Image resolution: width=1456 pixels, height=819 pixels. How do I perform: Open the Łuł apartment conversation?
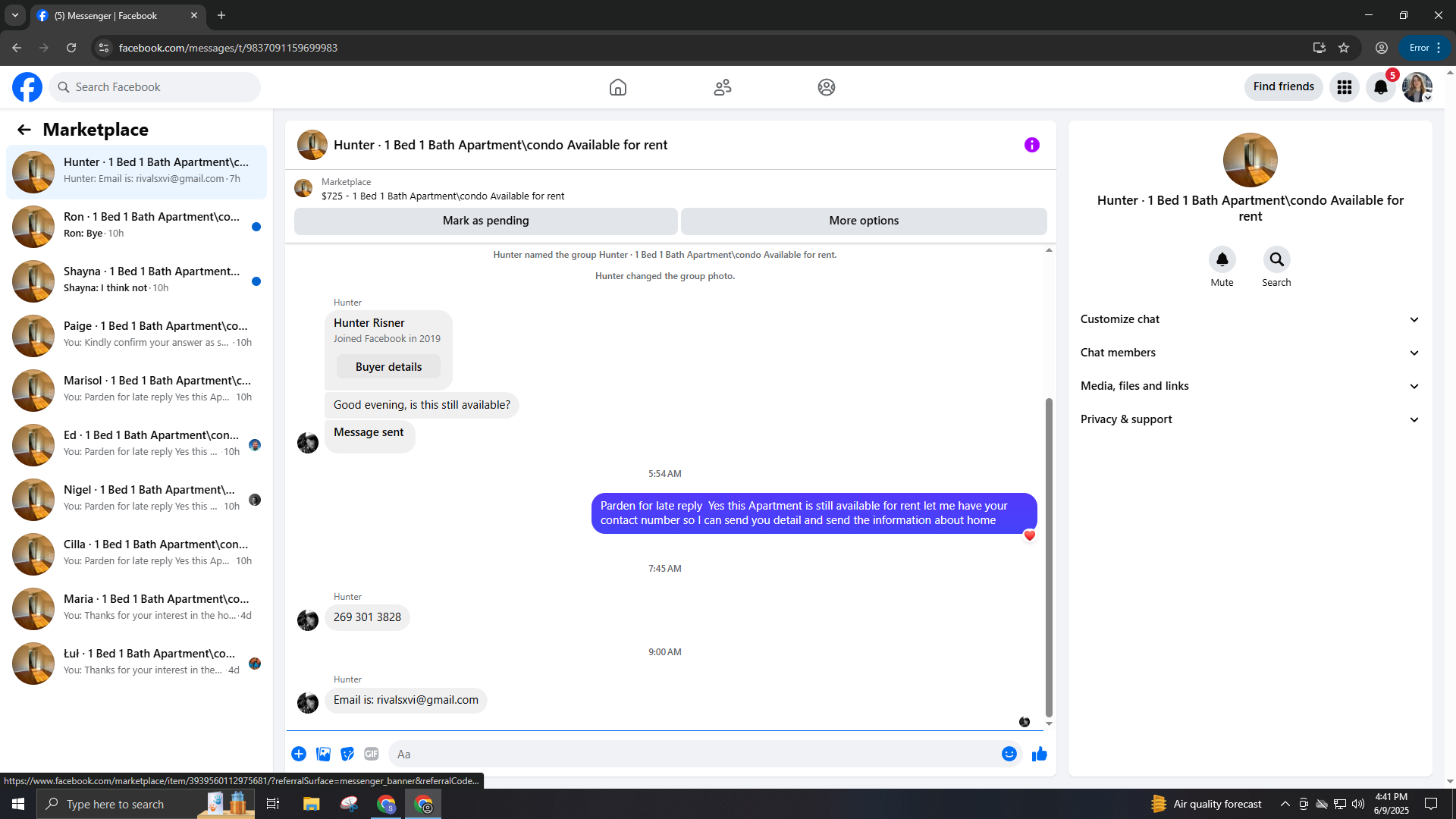136,663
